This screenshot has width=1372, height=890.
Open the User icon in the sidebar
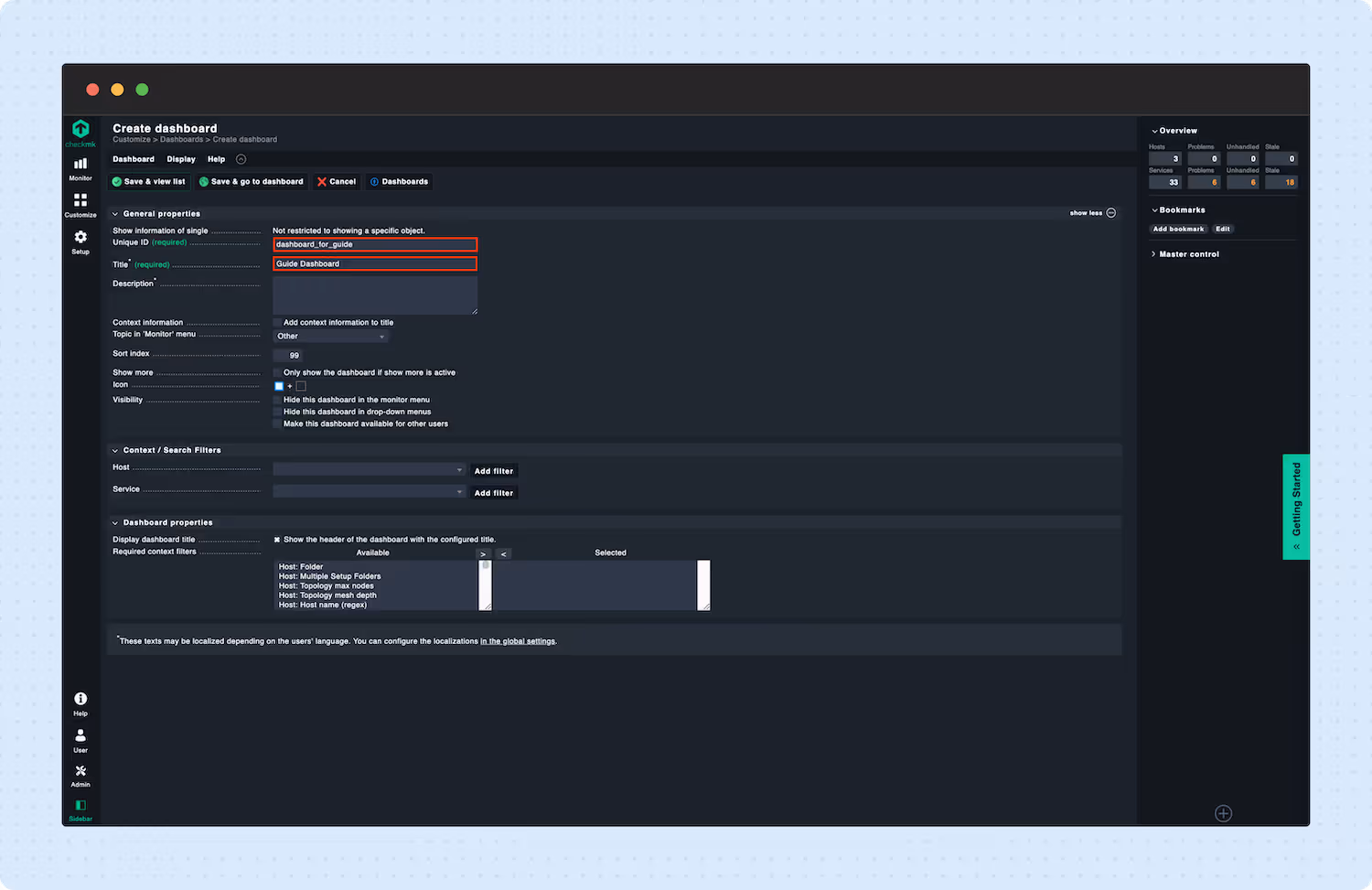pos(80,736)
